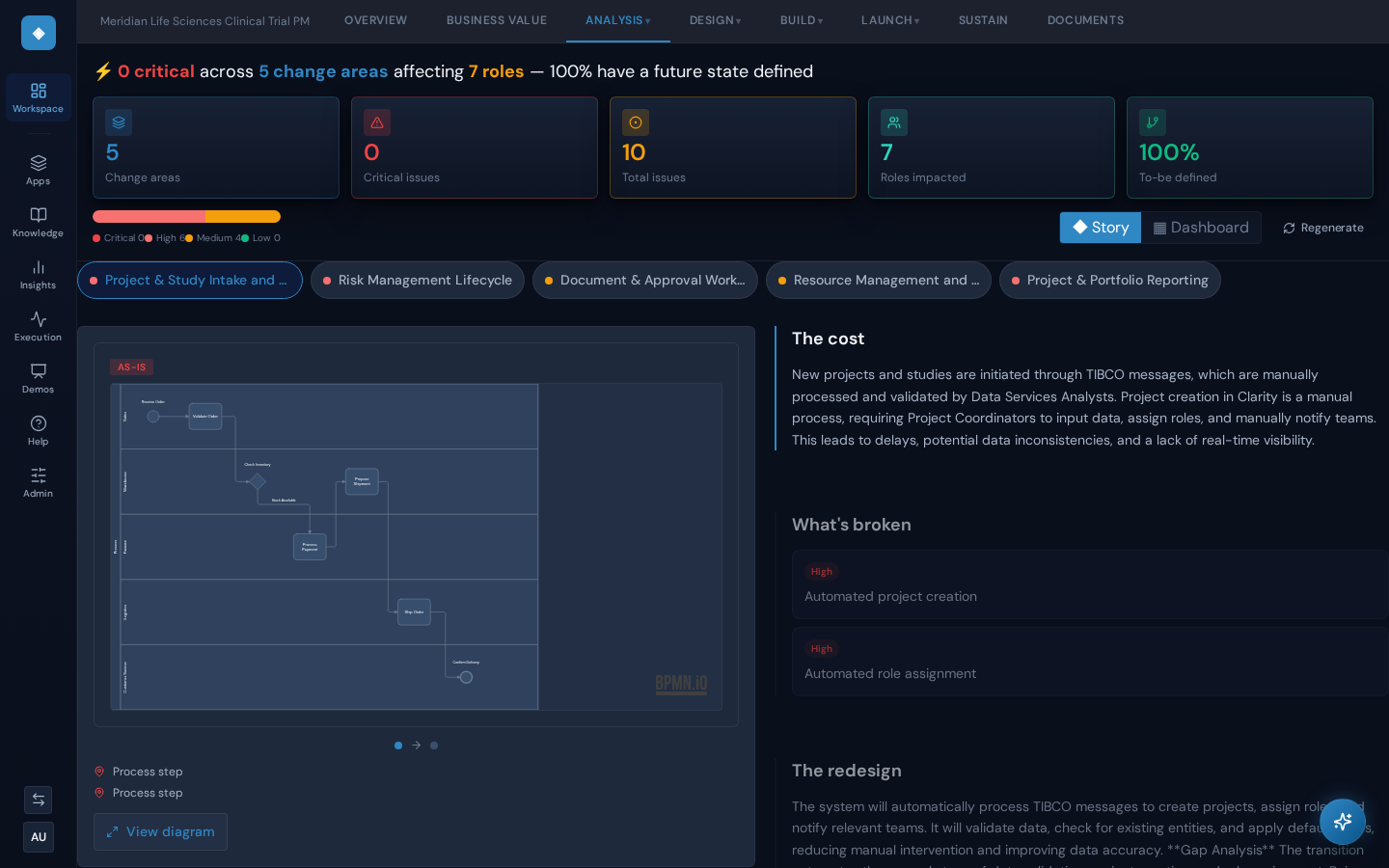Select Document & Approval Workflow change area

click(x=645, y=280)
